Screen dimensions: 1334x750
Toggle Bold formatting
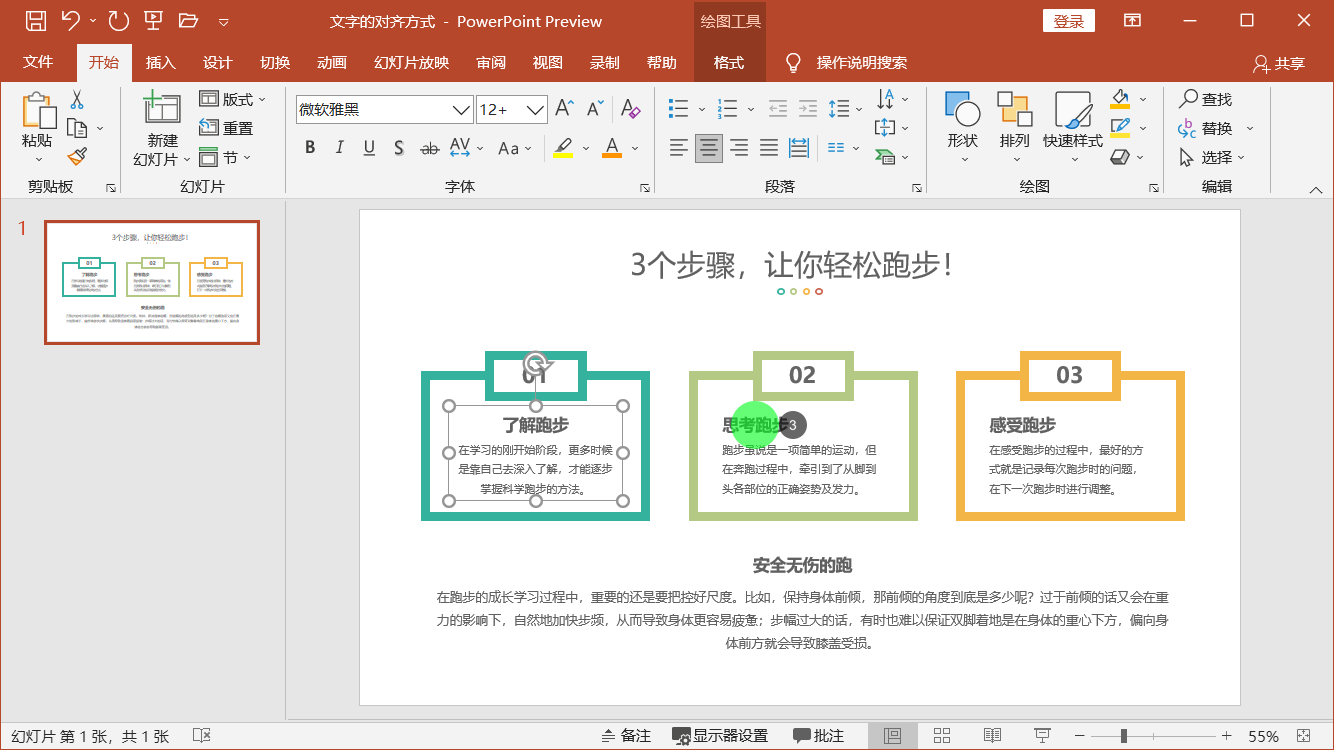point(310,148)
